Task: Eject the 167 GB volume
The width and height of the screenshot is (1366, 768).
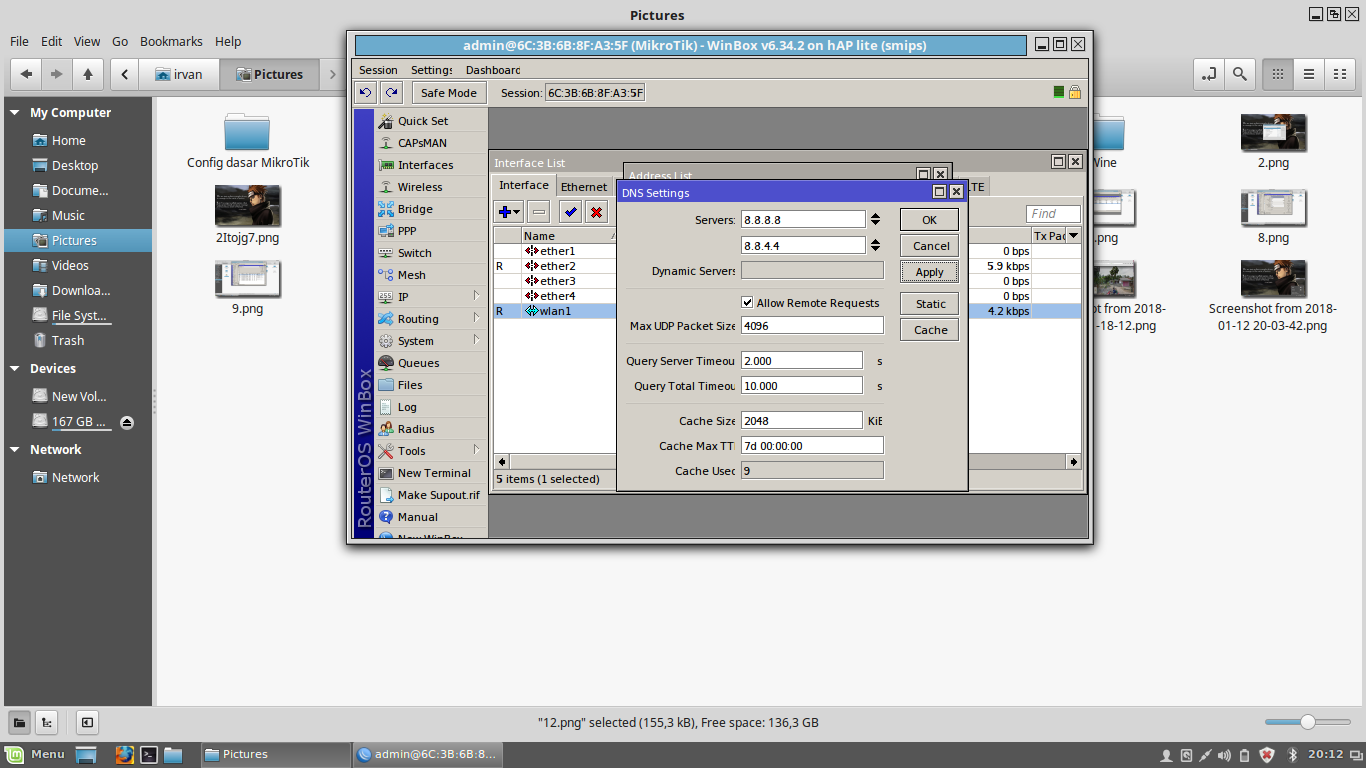Action: pos(127,423)
